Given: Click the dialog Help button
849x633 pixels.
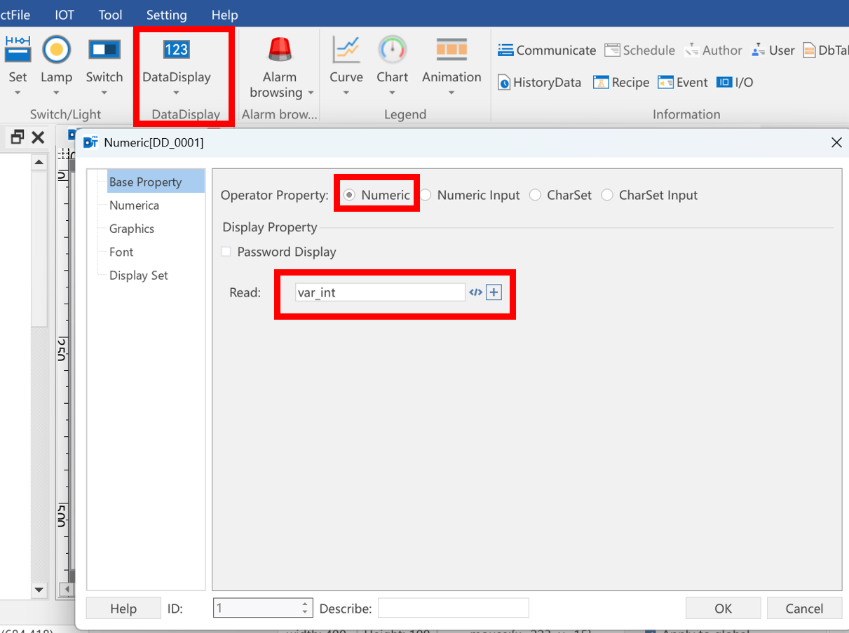Looking at the screenshot, I should 123,608.
